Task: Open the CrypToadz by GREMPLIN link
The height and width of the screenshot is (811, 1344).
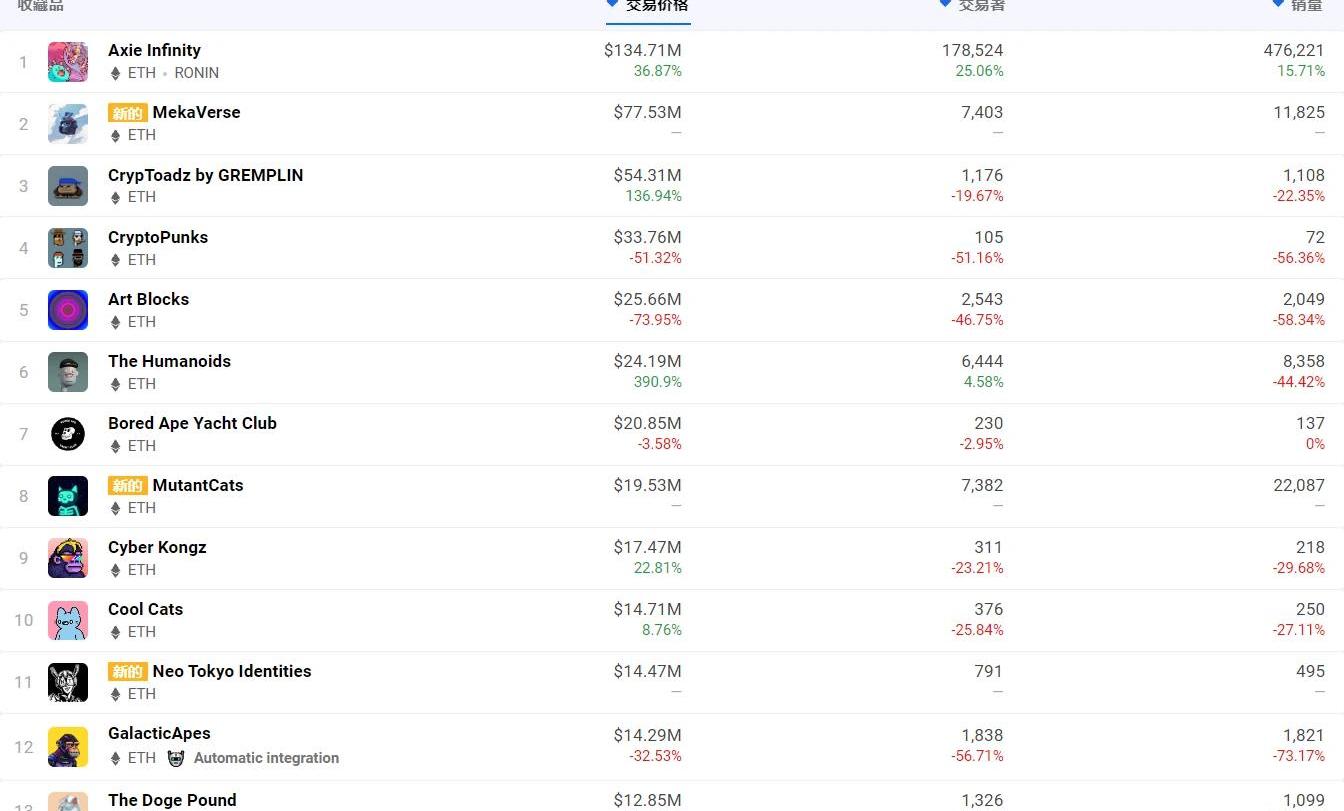Action: pyautogui.click(x=205, y=174)
